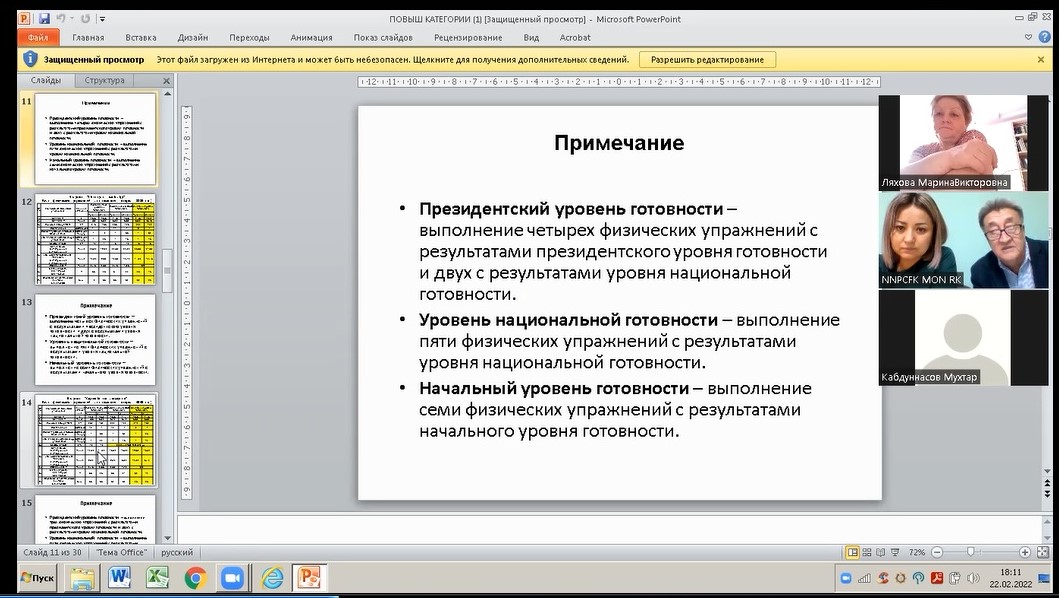This screenshot has height=598, width=1059.
Task: Switch to the Вставка ribbon tab
Action: click(140, 37)
